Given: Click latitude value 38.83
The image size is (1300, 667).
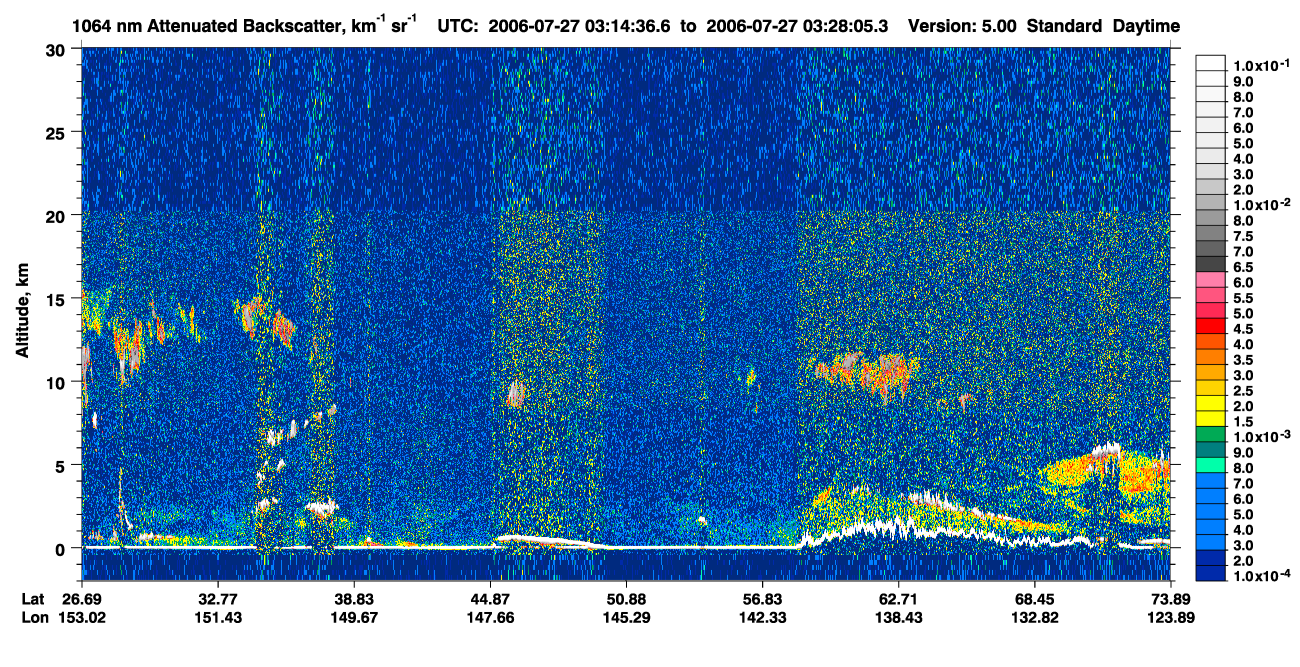Looking at the screenshot, I should [x=354, y=599].
